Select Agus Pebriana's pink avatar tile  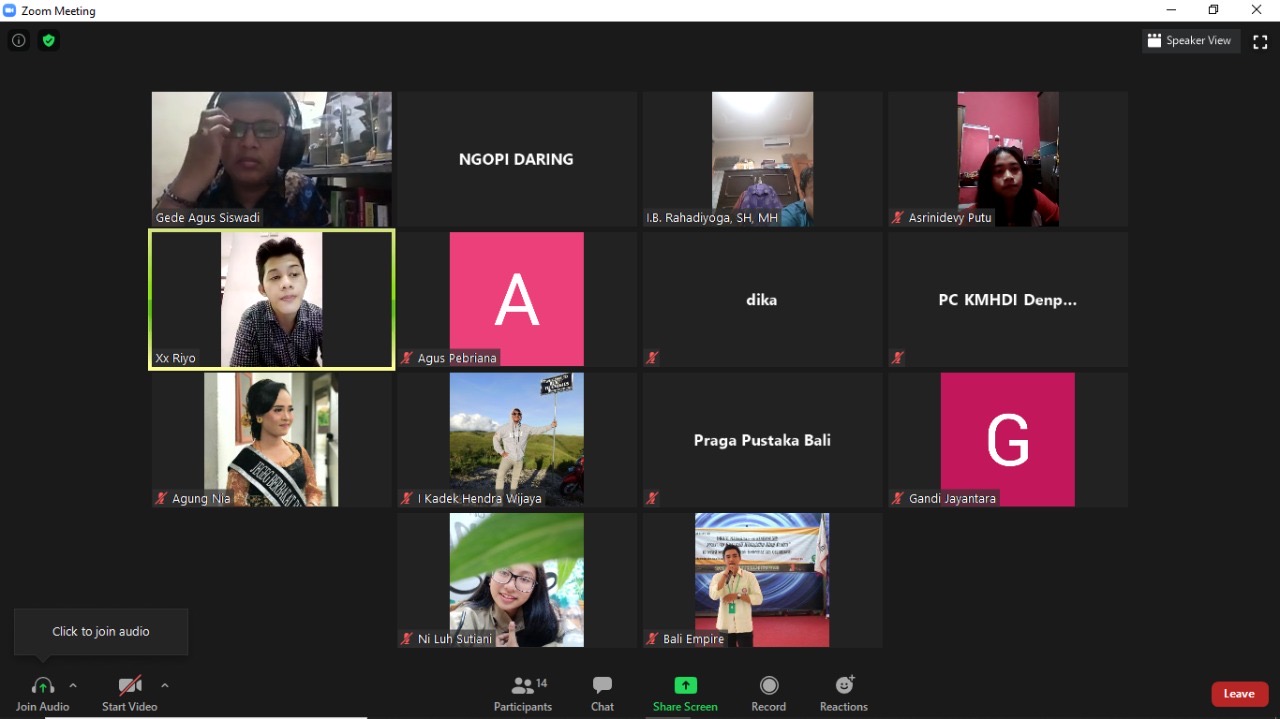517,300
